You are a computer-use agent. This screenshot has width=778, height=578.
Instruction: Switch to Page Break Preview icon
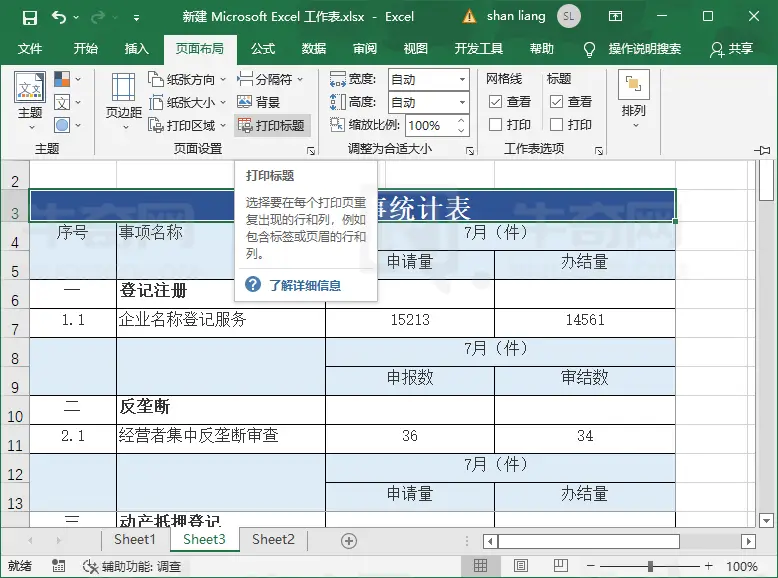[560, 566]
